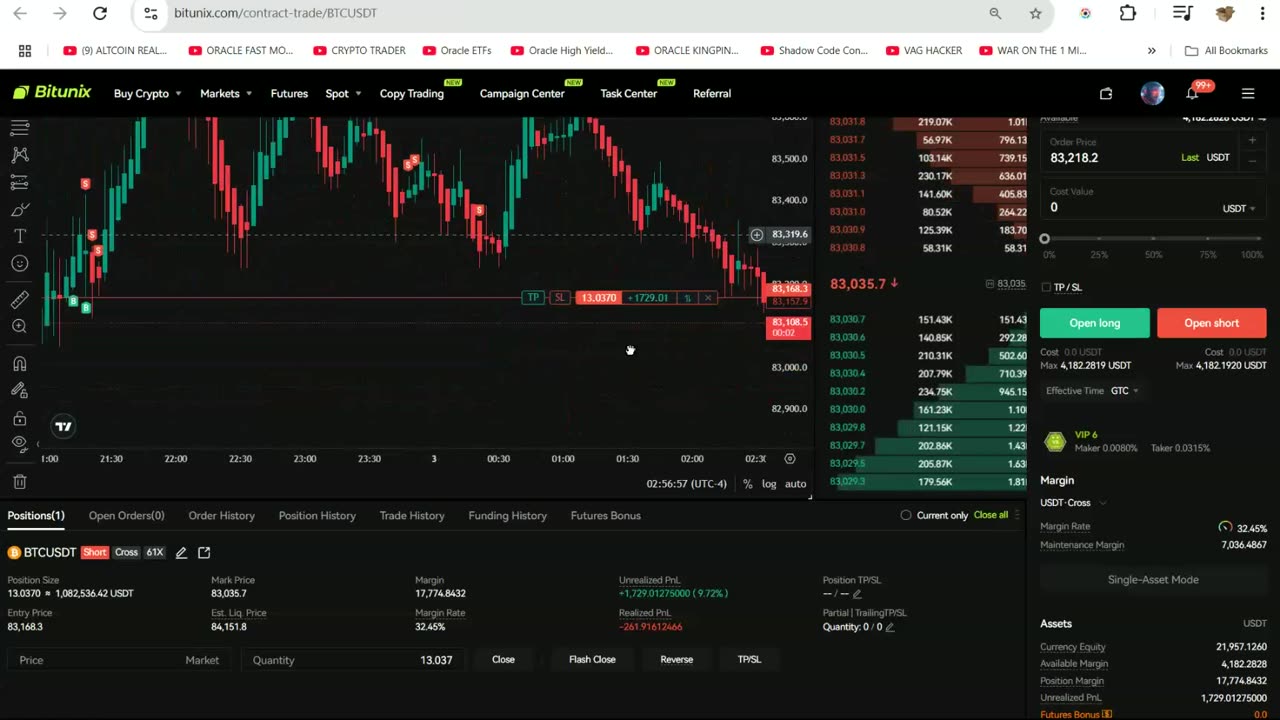The height and width of the screenshot is (720, 1280).
Task: Select the Brush drawing tool
Action: coord(19,209)
